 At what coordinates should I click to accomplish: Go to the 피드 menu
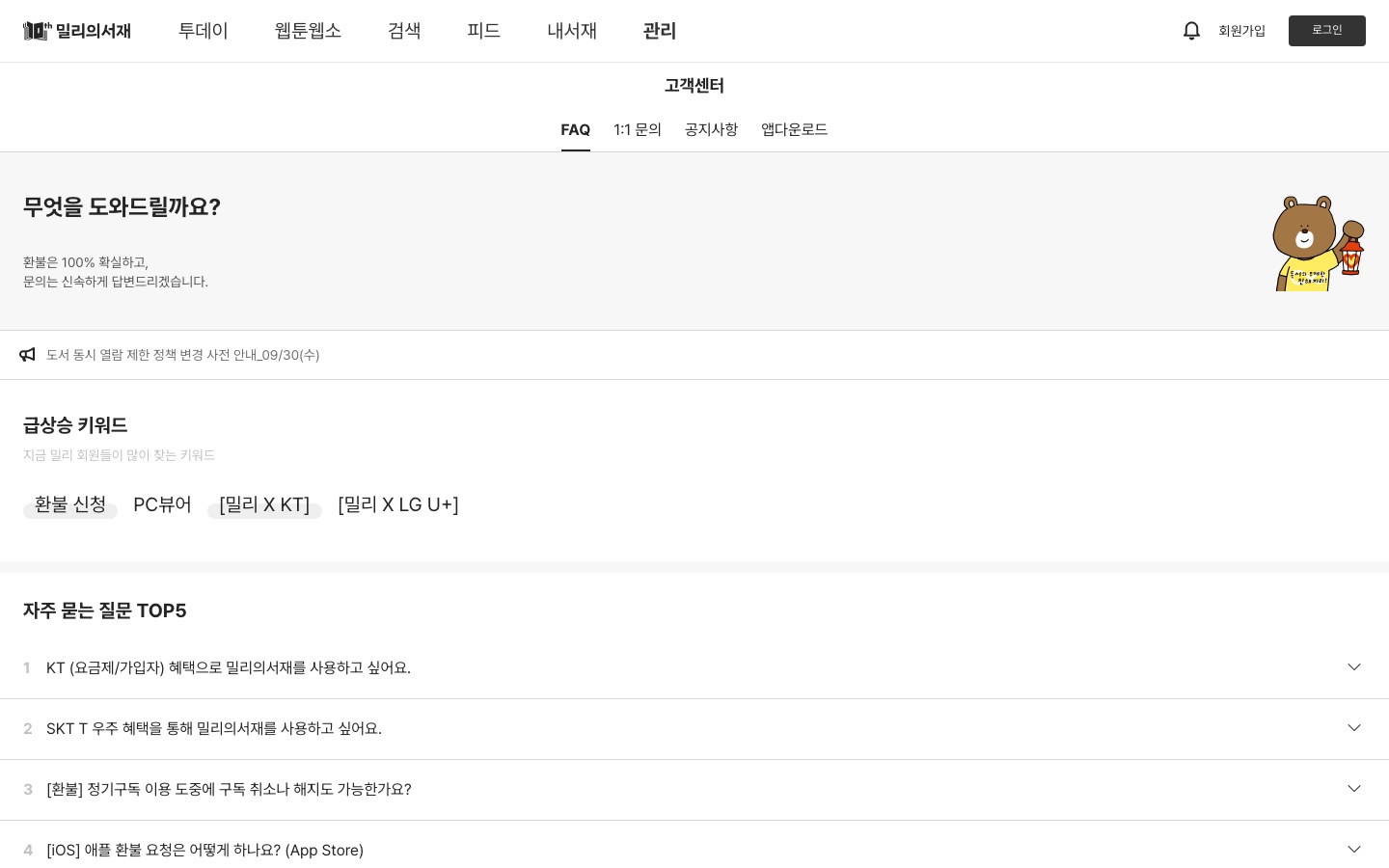(483, 31)
